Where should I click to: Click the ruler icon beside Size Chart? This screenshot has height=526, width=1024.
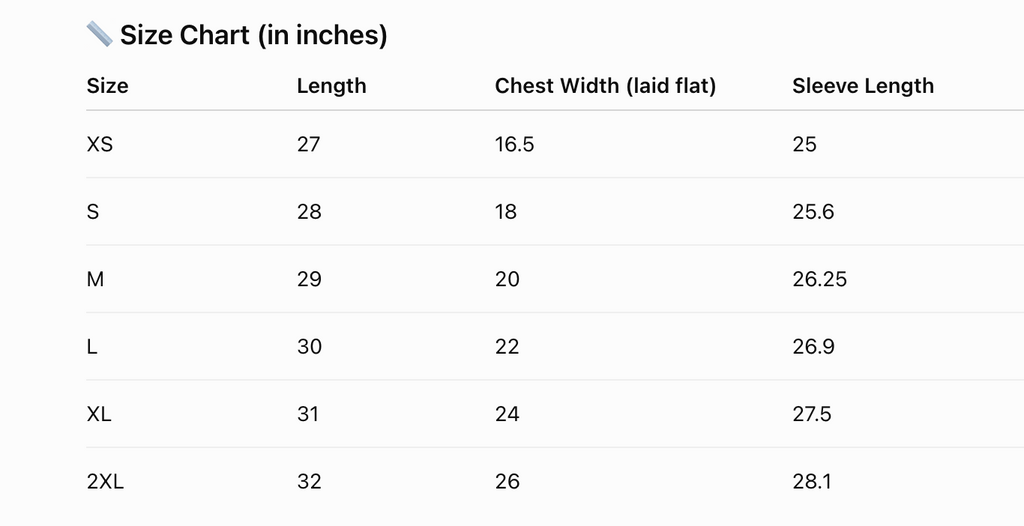click(99, 34)
